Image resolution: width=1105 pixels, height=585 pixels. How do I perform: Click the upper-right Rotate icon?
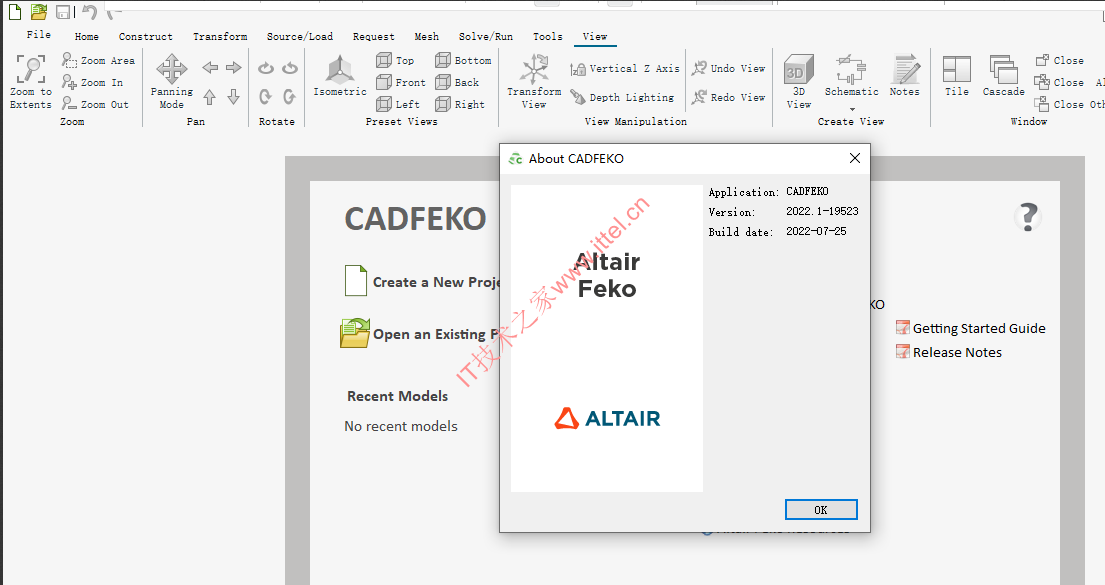point(290,68)
